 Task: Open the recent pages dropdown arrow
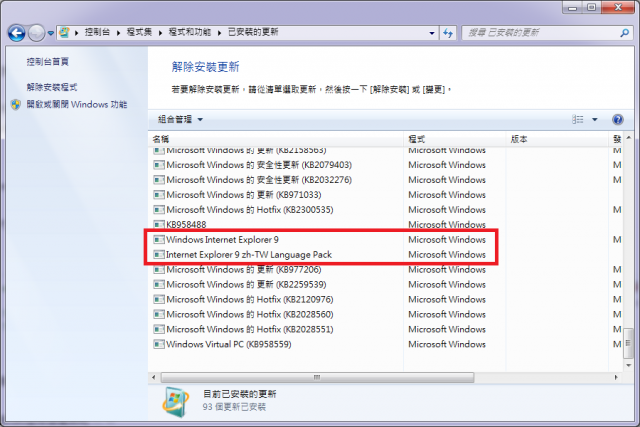[x=51, y=33]
